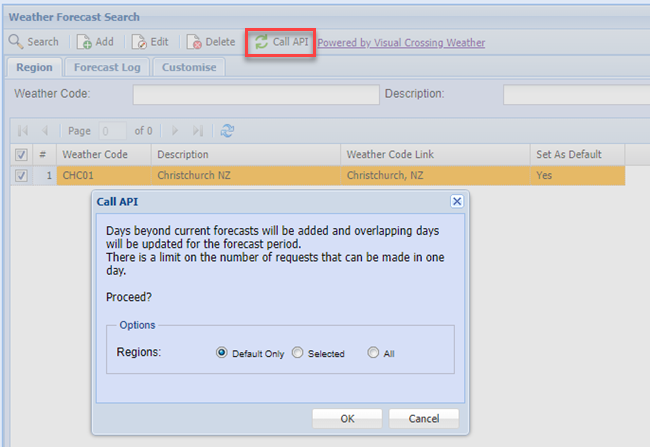Refresh the grid using pager refresh icon
Viewport: 650px width, 447px height.
point(227,131)
